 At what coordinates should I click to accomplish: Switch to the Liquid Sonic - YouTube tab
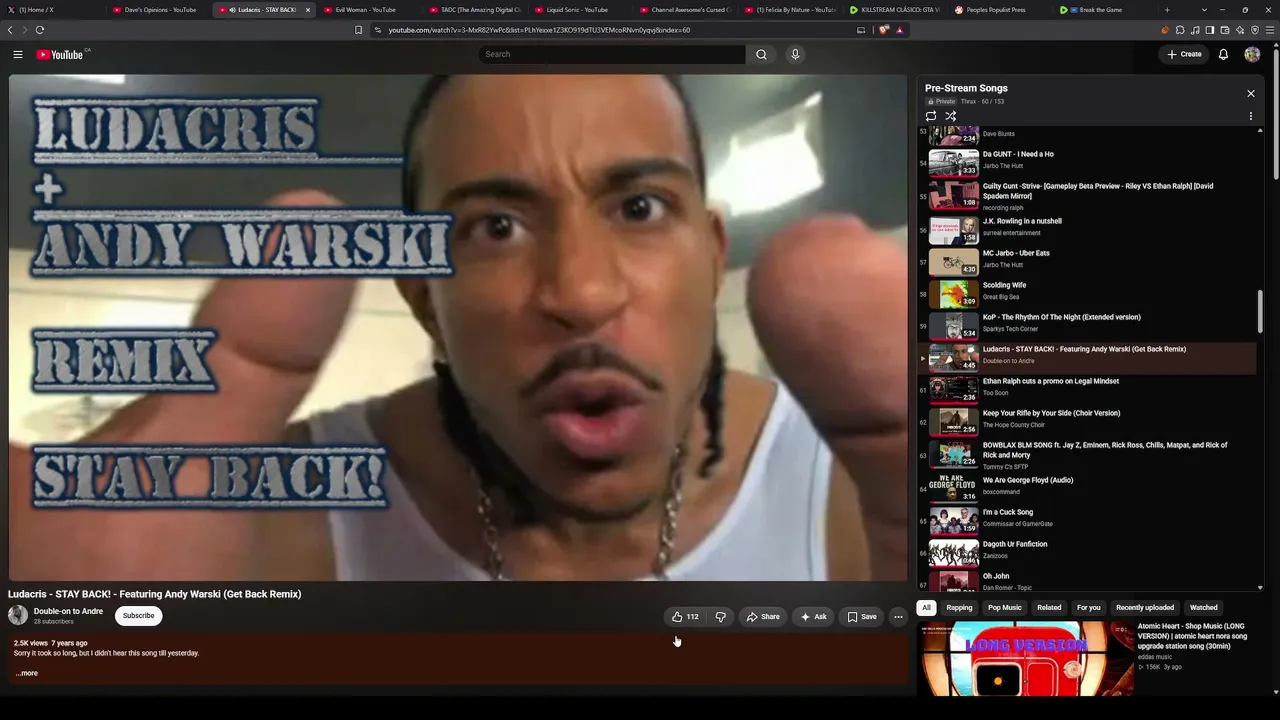click(577, 10)
